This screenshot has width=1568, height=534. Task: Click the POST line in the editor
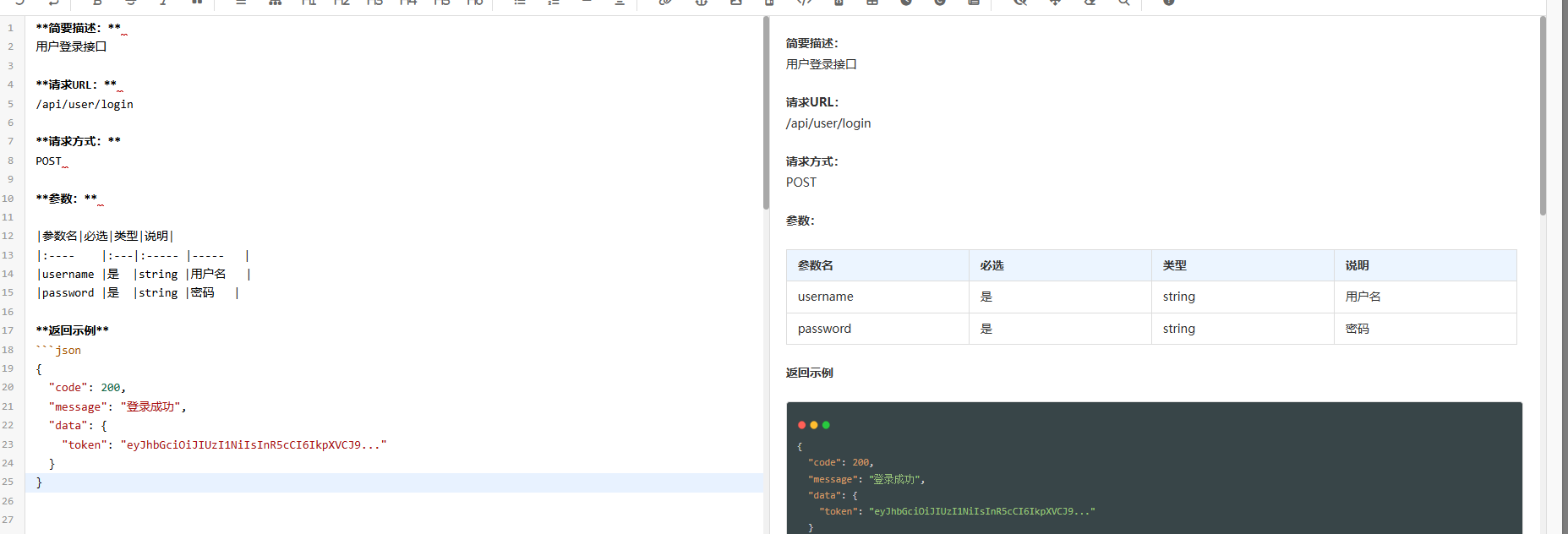coord(49,161)
